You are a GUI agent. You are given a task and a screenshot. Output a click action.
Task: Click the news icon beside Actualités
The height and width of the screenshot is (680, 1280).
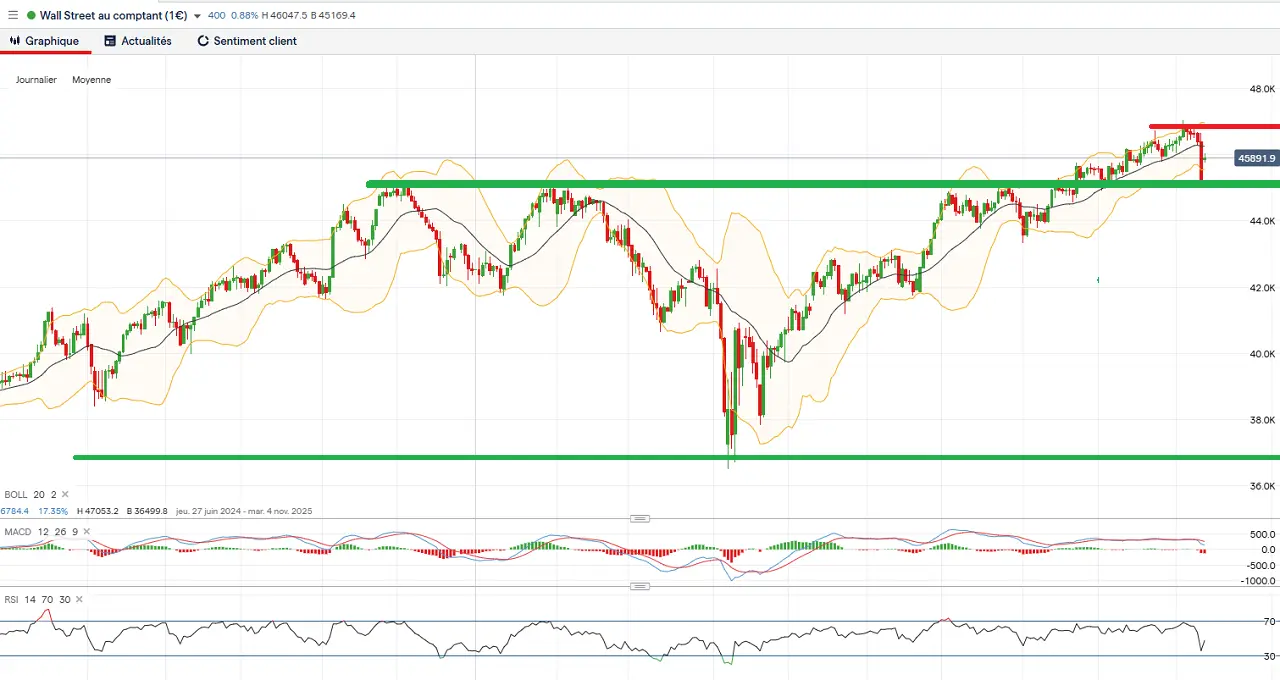[x=110, y=41]
